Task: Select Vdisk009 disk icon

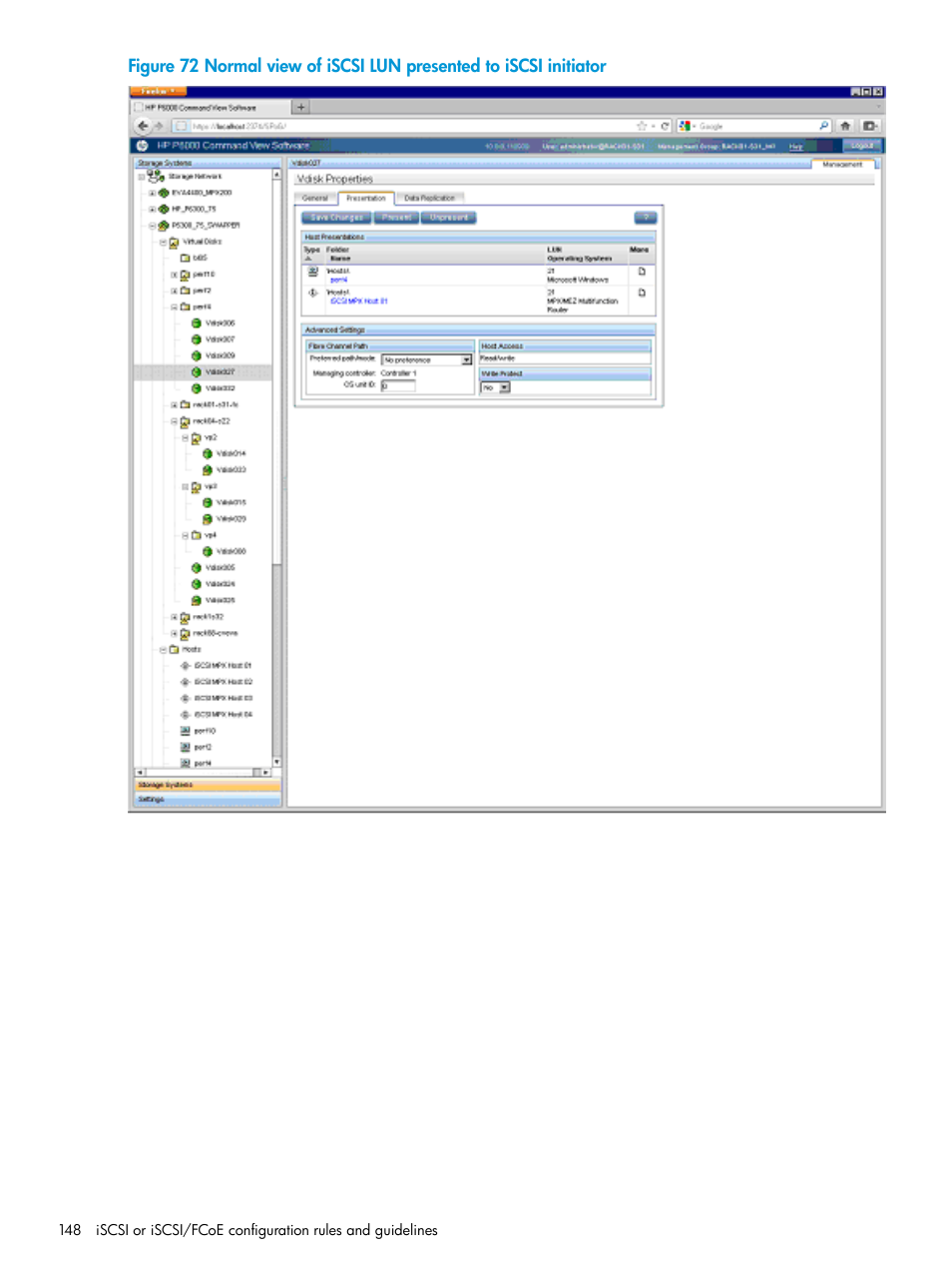Action: [197, 355]
